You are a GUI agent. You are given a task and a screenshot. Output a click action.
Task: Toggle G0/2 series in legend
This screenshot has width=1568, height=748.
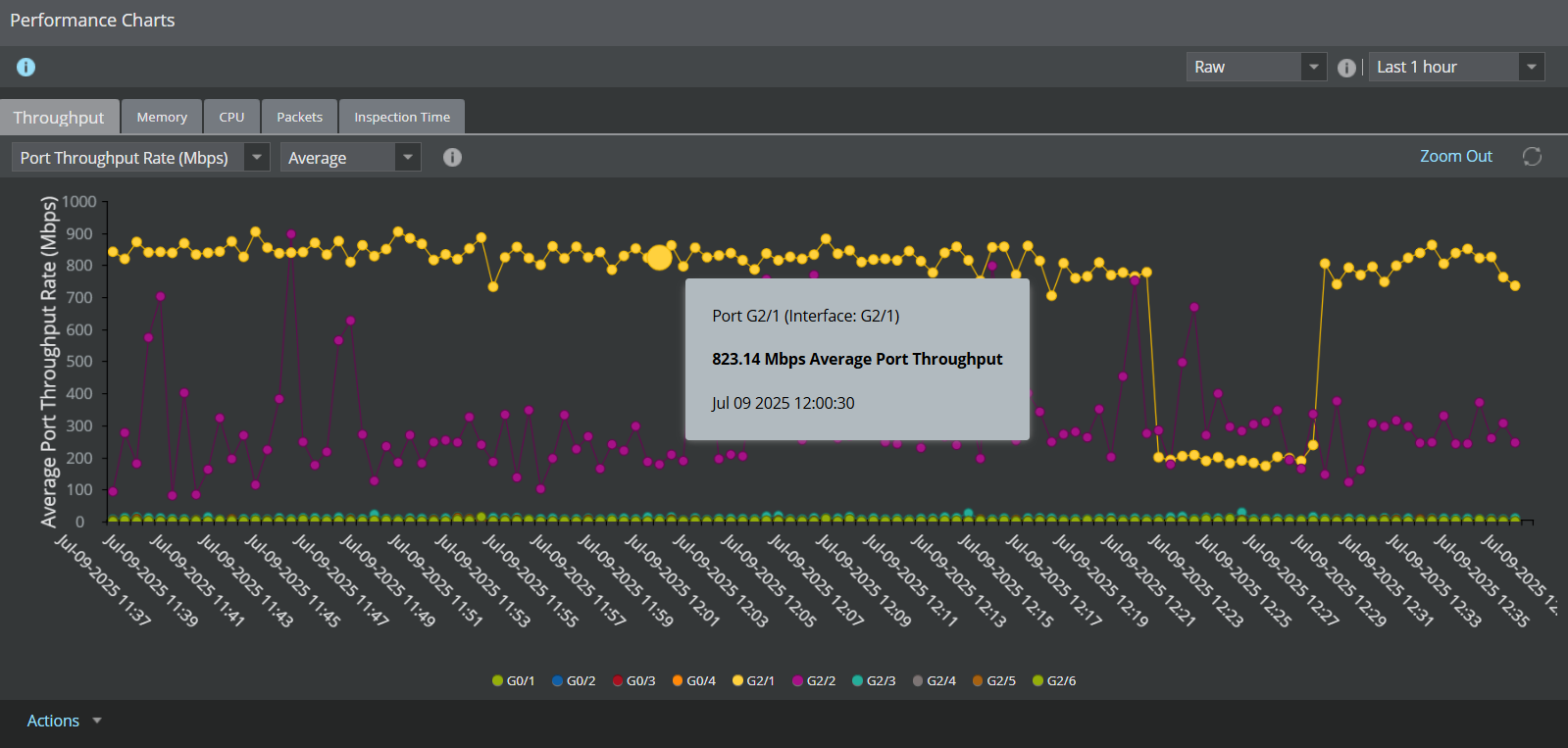pos(574,680)
